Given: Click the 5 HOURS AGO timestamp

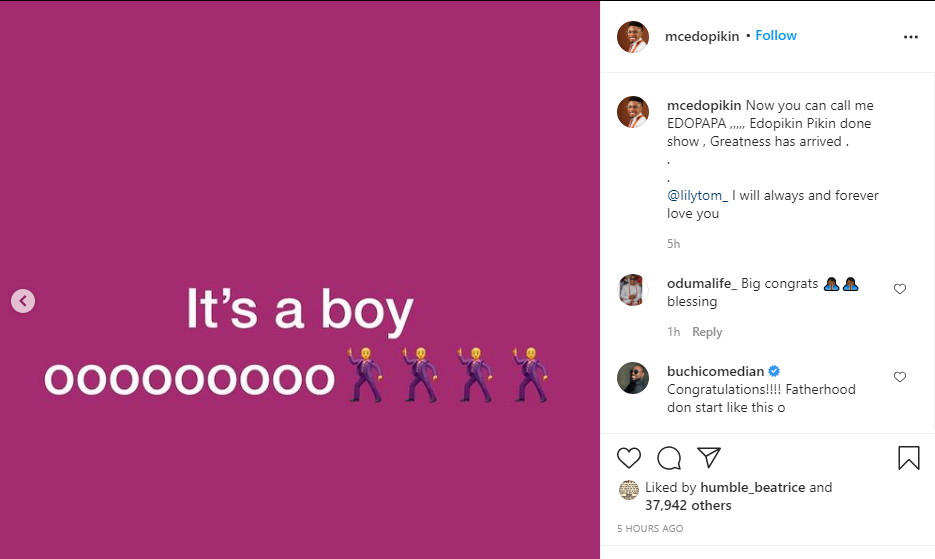Looking at the screenshot, I should click(x=650, y=528).
